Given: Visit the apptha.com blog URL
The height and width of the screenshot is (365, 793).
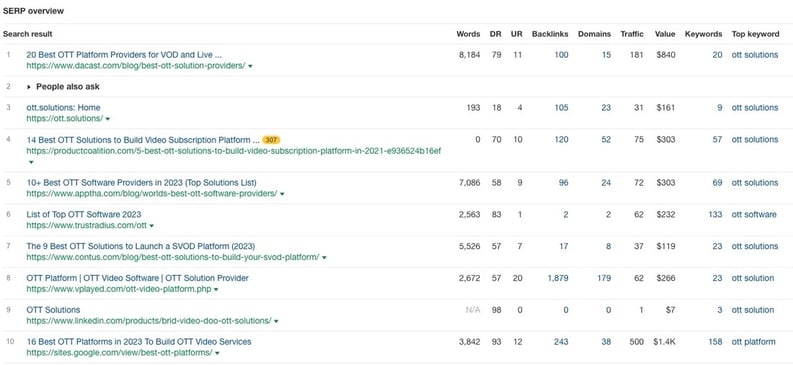Looking at the screenshot, I should click(x=152, y=194).
